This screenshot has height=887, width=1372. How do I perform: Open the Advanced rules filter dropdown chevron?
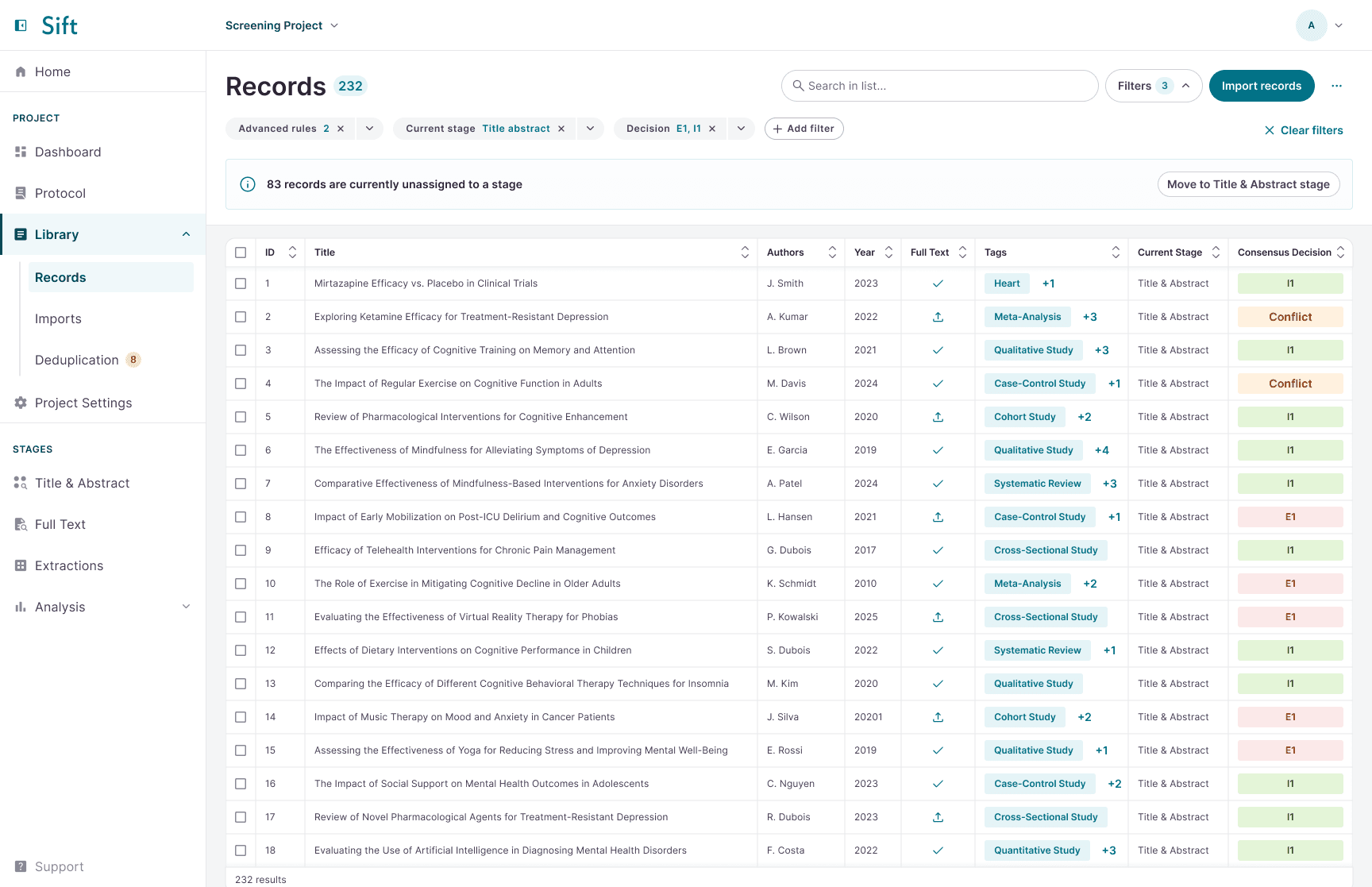369,129
